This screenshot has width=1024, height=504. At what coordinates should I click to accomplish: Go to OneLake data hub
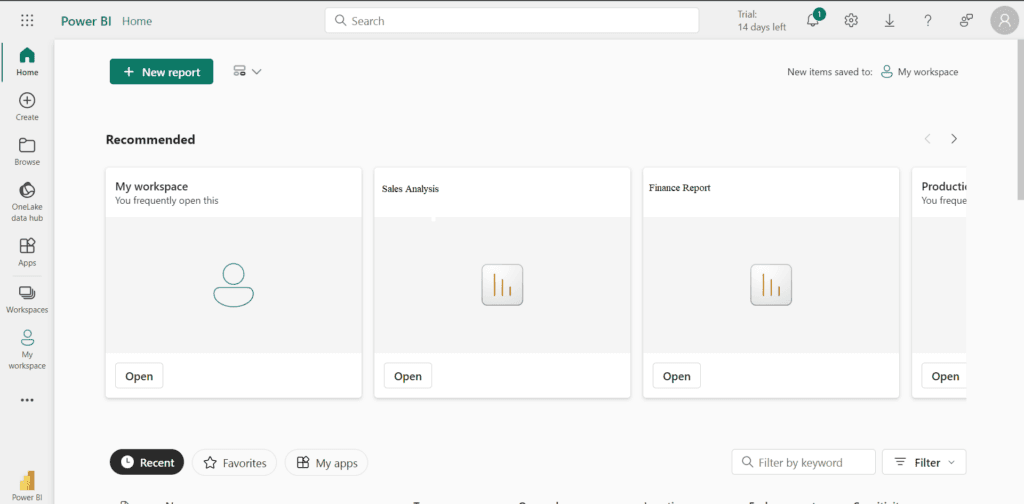(27, 201)
